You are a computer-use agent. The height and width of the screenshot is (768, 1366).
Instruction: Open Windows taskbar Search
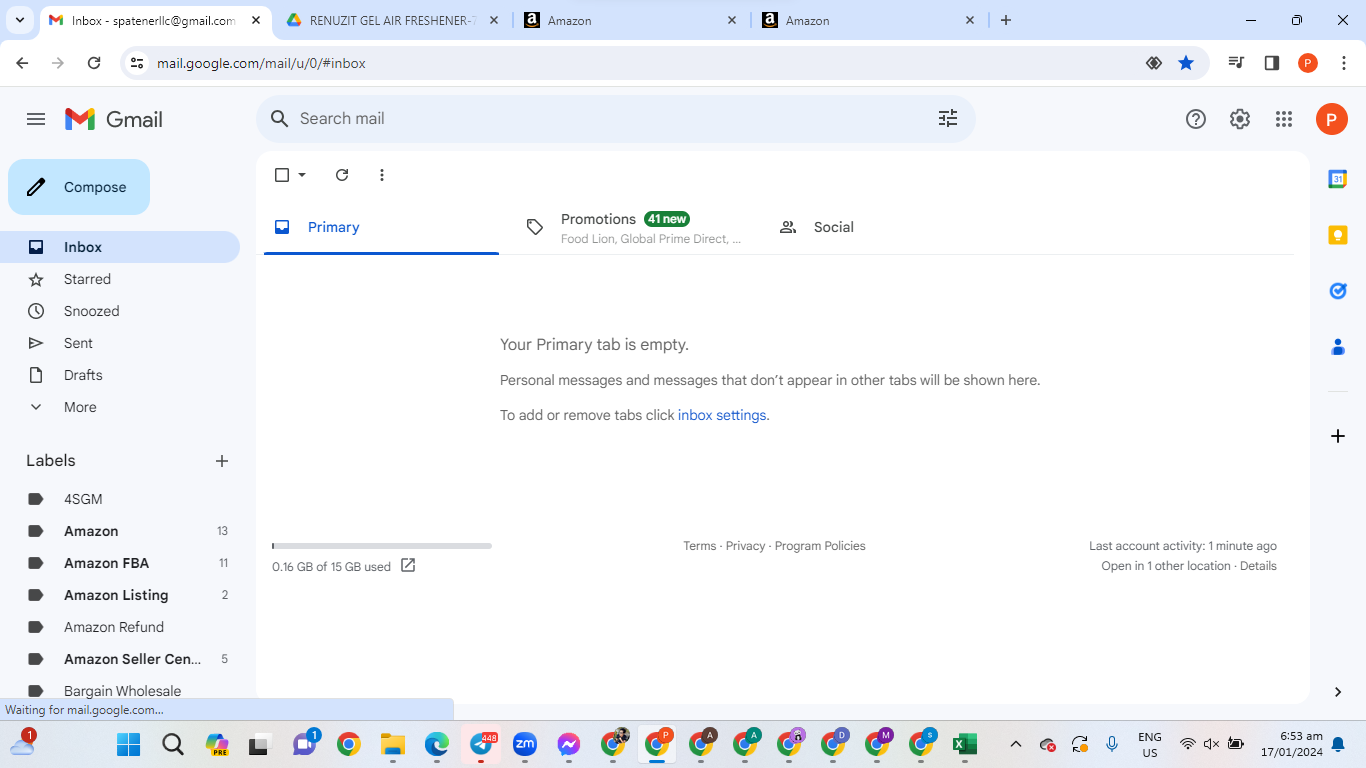(x=173, y=745)
